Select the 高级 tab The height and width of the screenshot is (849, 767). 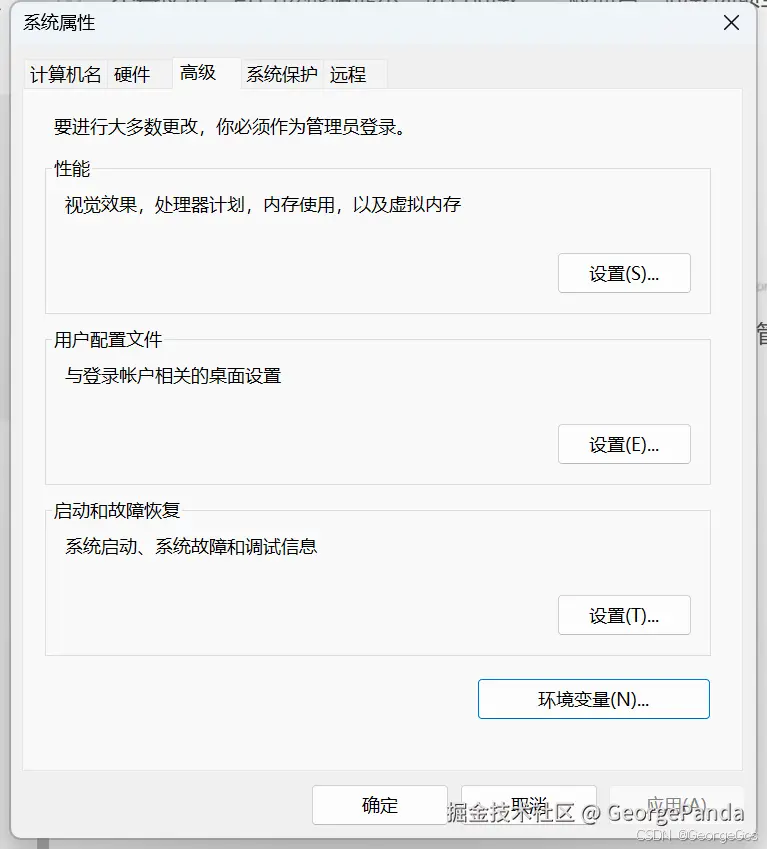pos(196,74)
